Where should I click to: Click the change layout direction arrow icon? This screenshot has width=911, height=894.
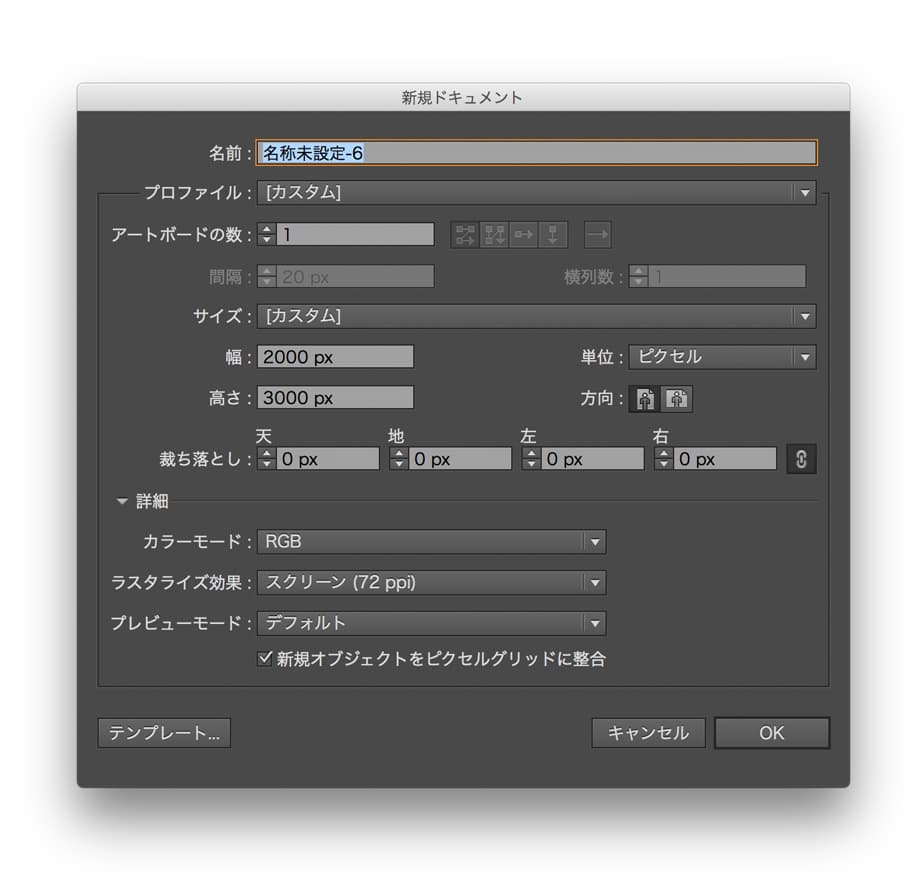point(598,234)
